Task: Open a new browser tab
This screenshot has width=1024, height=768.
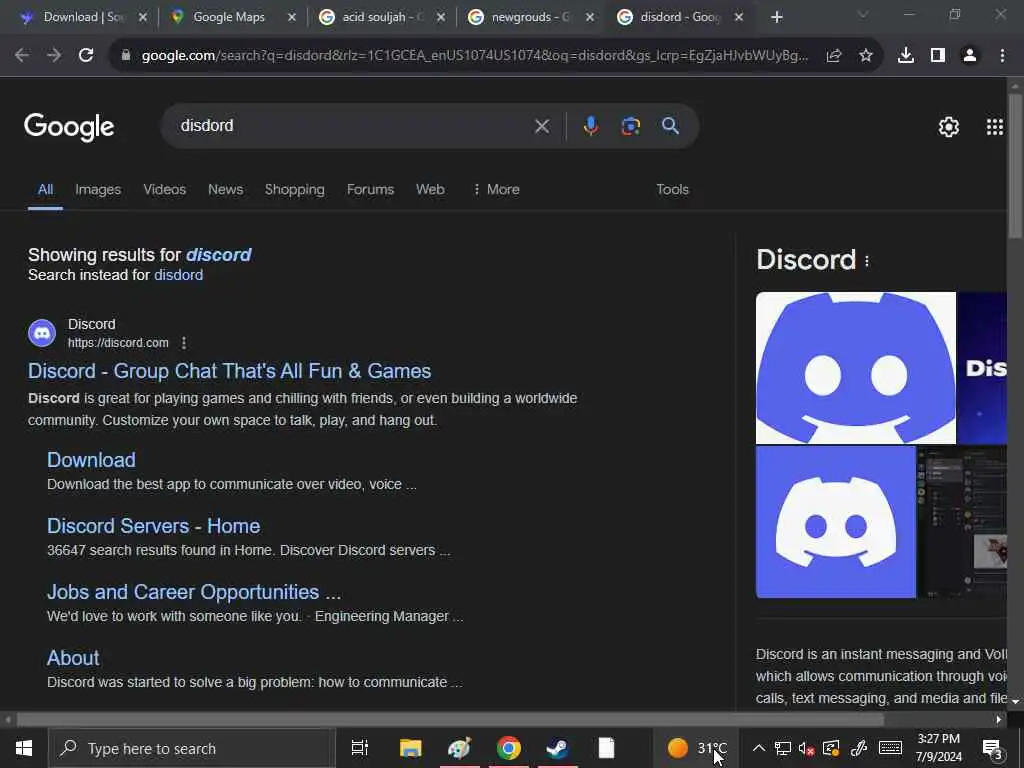Action: point(776,17)
